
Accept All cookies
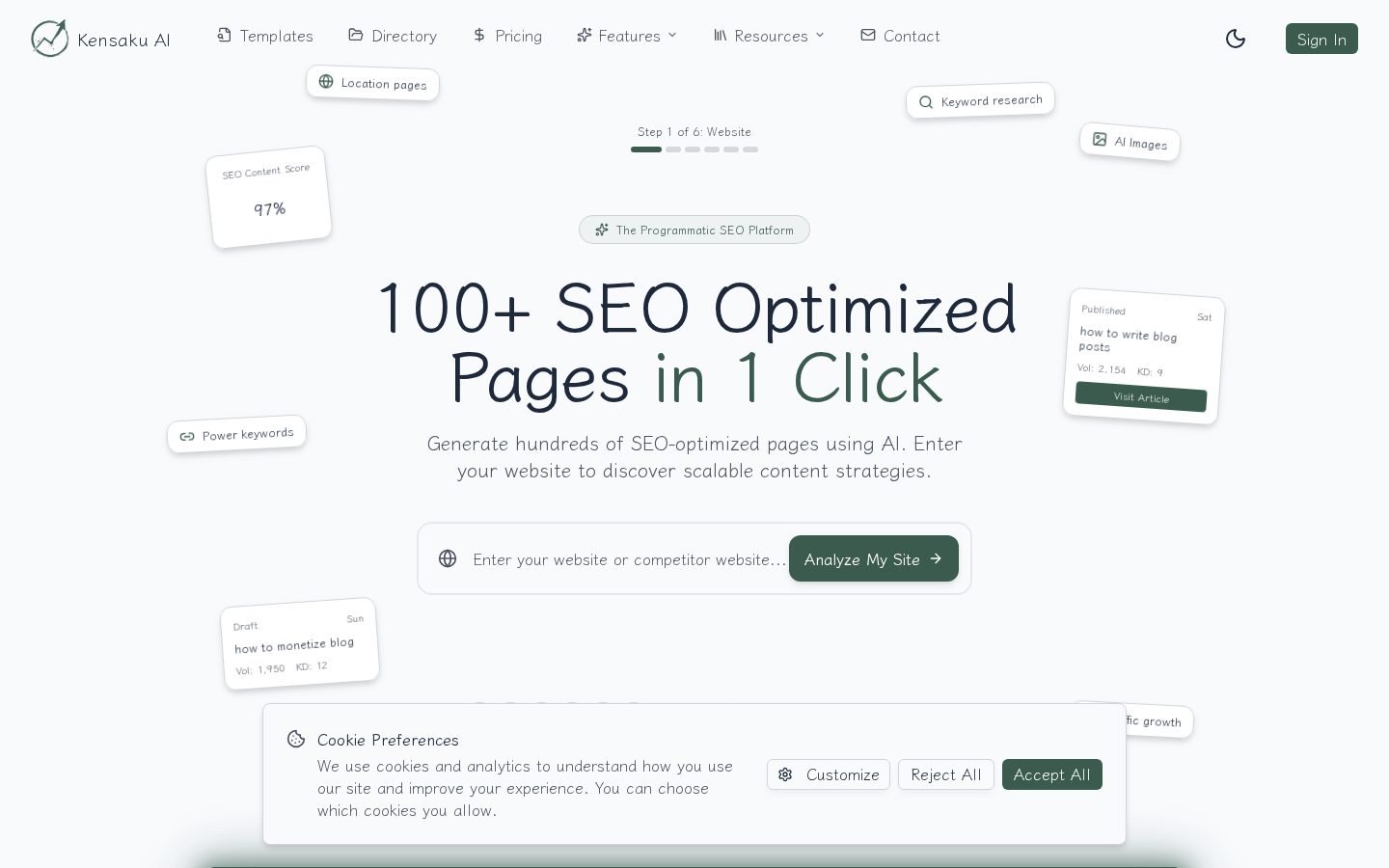pyautogui.click(x=1051, y=774)
